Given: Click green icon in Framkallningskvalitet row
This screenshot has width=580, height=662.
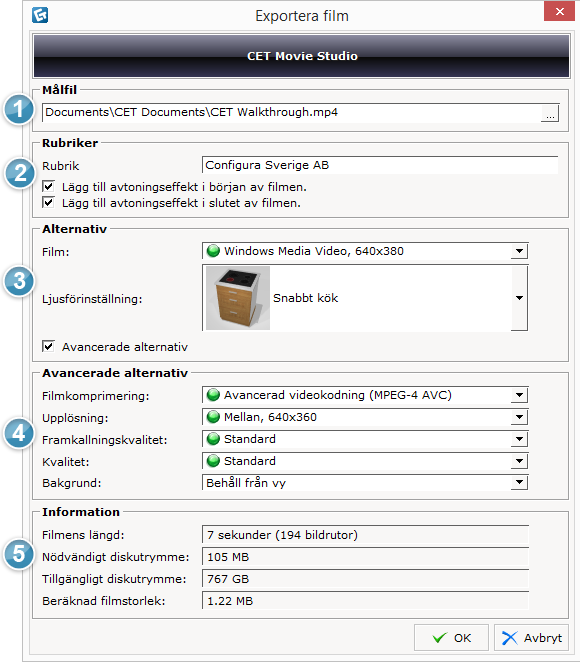Looking at the screenshot, I should pos(214,439).
